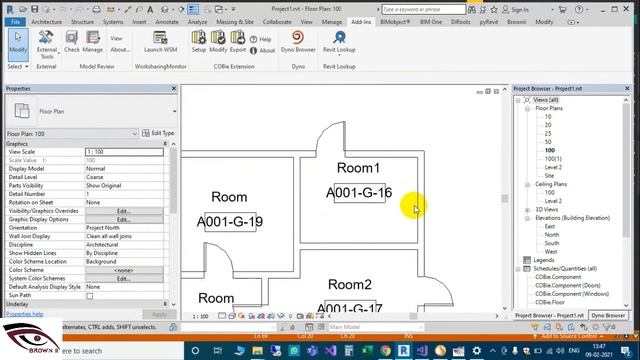Select Level 2 floor plan in browser

[553, 167]
